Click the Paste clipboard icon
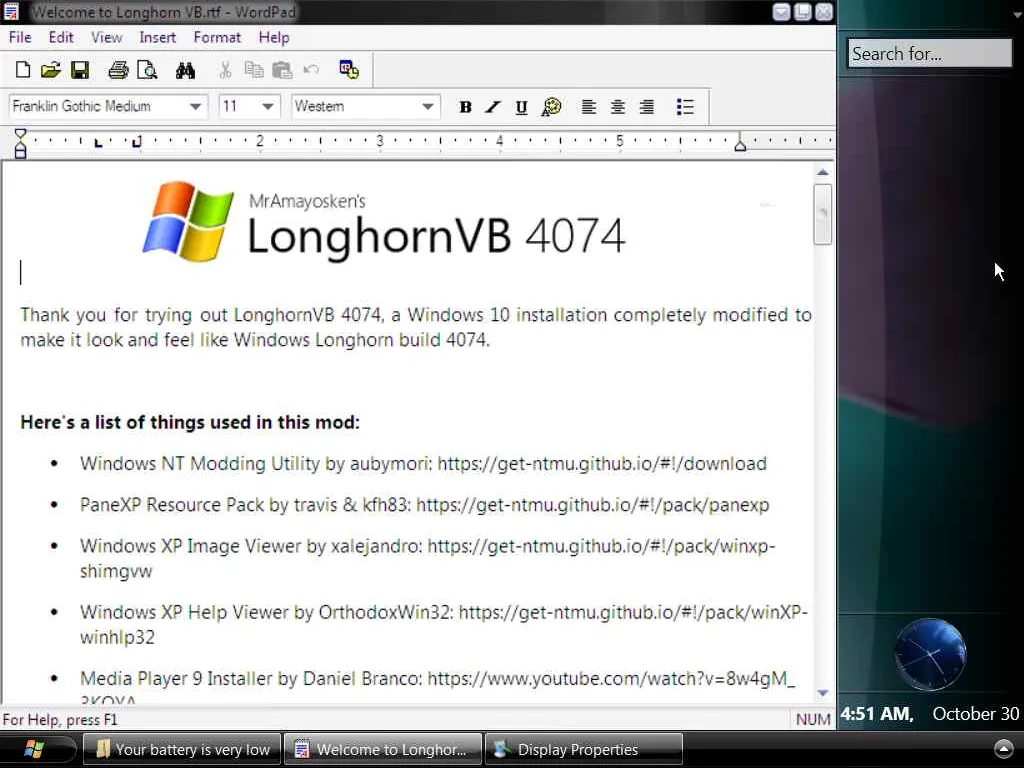The image size is (1024, 768). (282, 70)
